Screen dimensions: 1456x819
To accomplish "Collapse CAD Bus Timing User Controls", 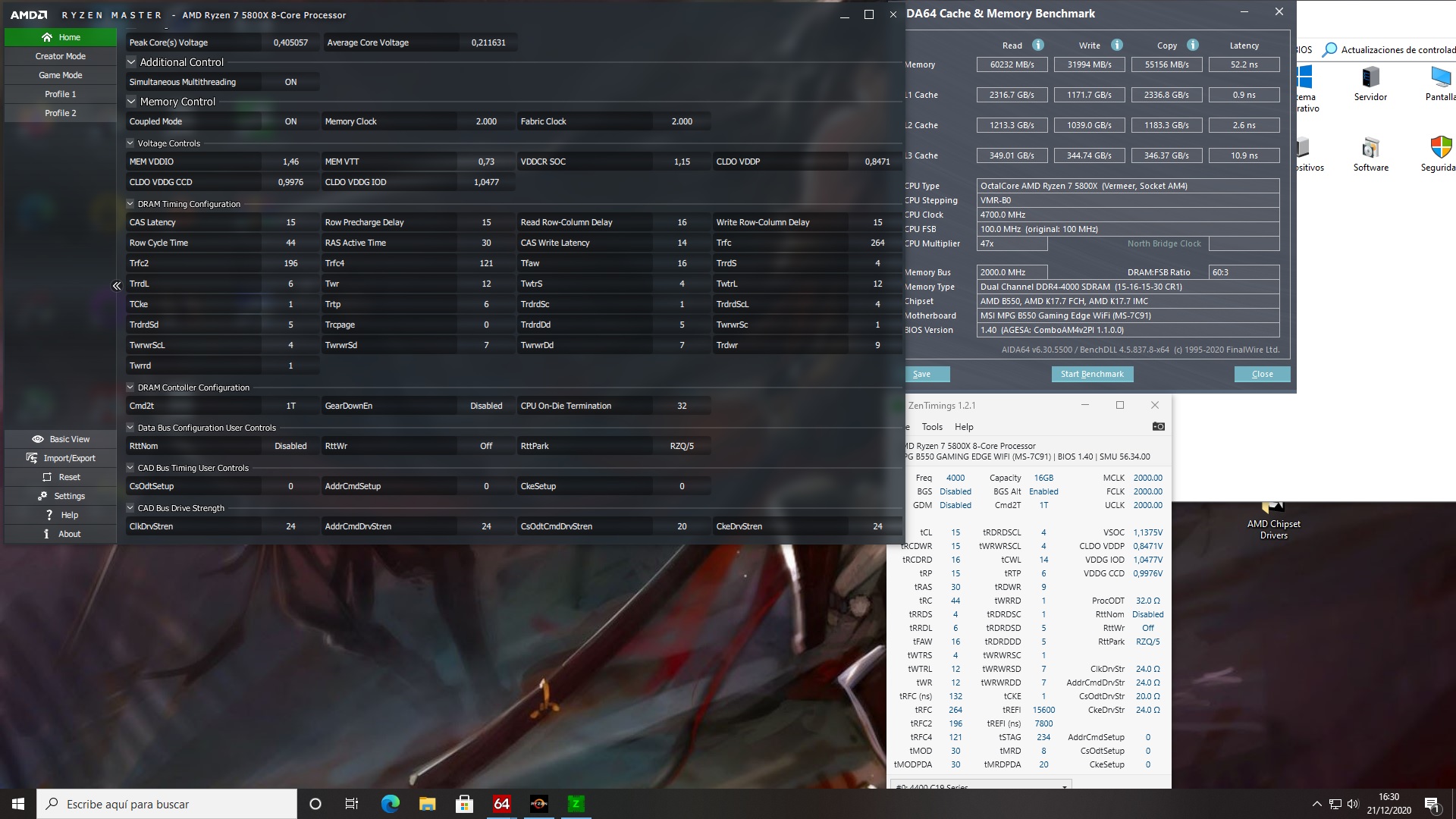I will point(130,468).
